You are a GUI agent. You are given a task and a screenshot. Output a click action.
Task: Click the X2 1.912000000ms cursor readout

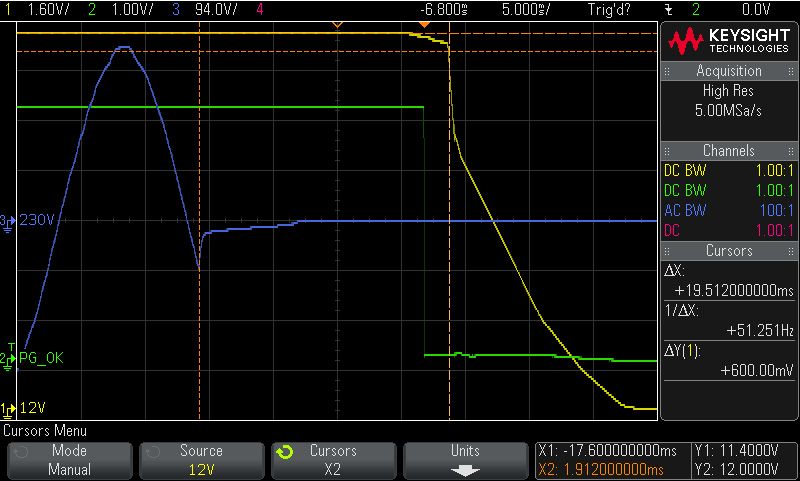(601, 469)
